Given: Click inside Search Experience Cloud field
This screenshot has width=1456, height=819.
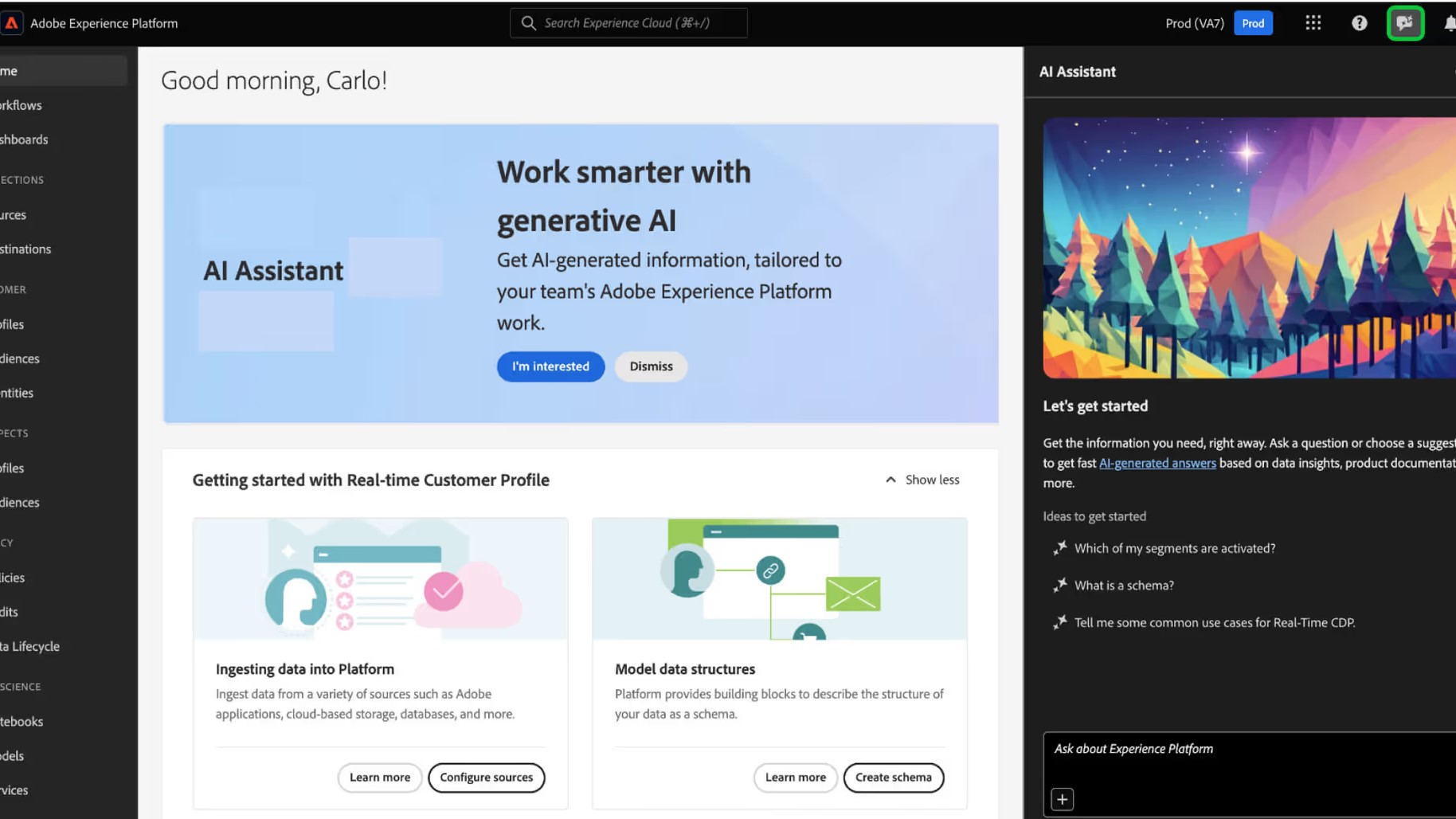Looking at the screenshot, I should (628, 23).
